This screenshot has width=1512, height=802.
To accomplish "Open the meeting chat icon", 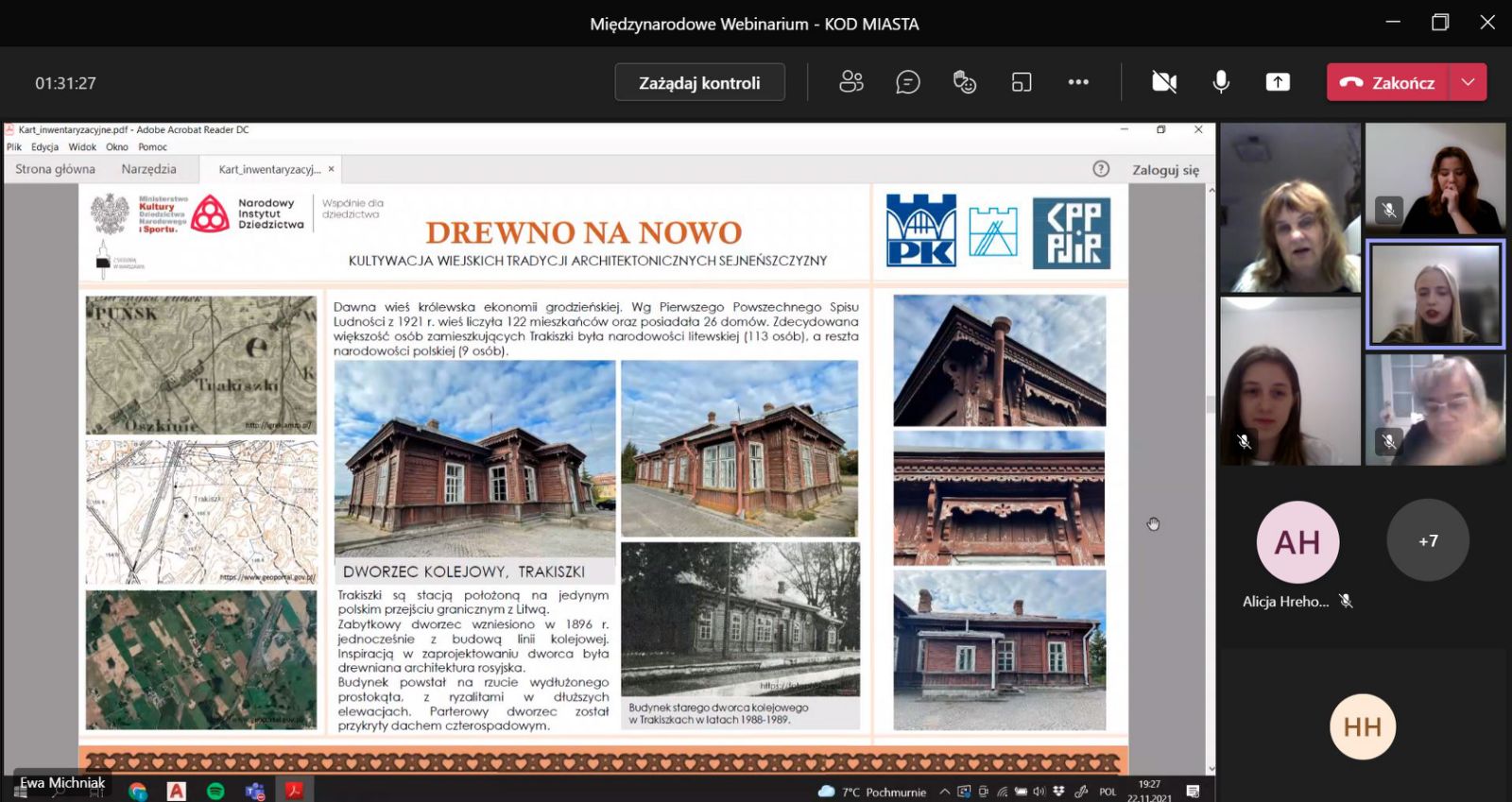I will point(907,82).
